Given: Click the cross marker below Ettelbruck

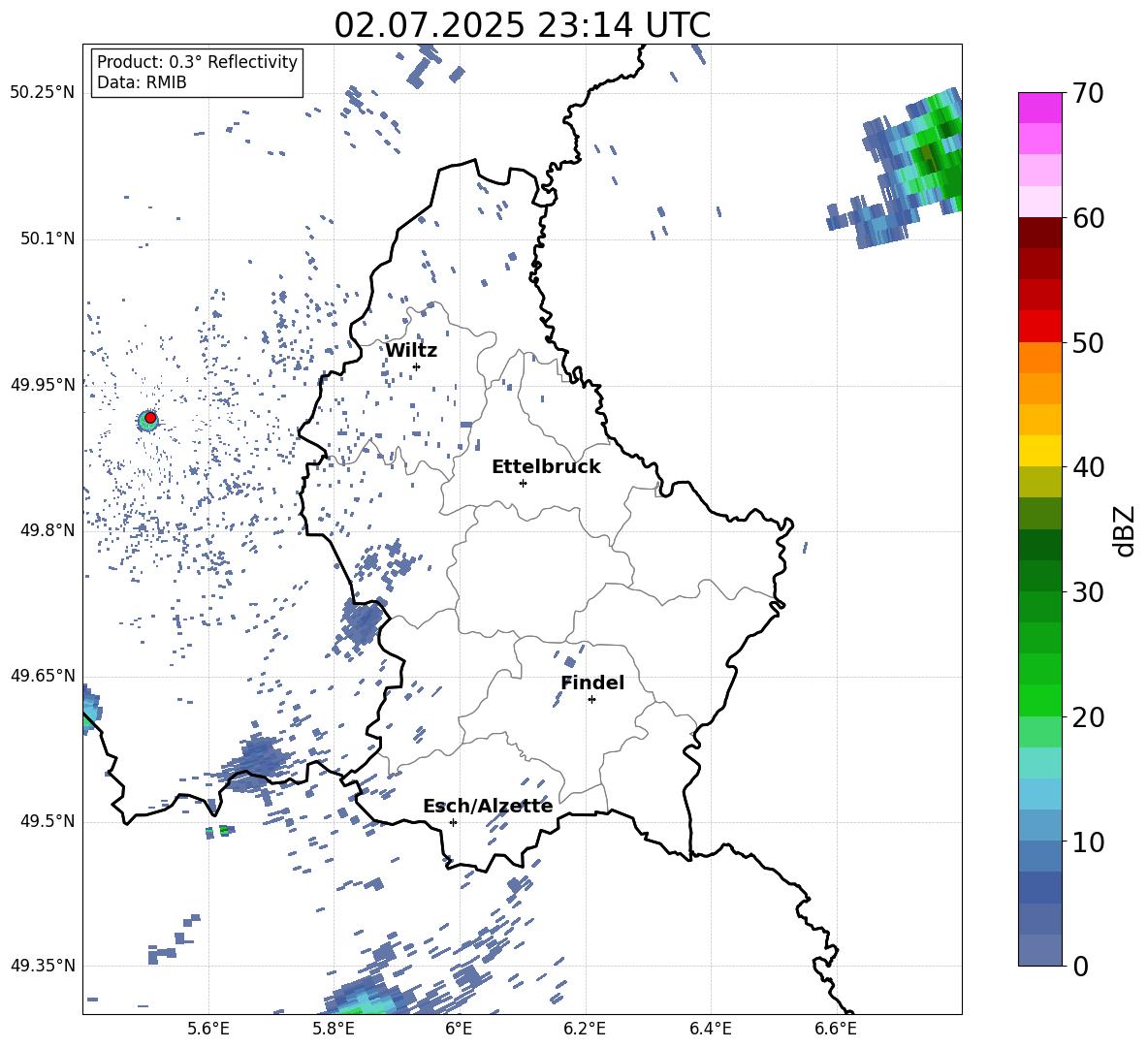Looking at the screenshot, I should [523, 483].
